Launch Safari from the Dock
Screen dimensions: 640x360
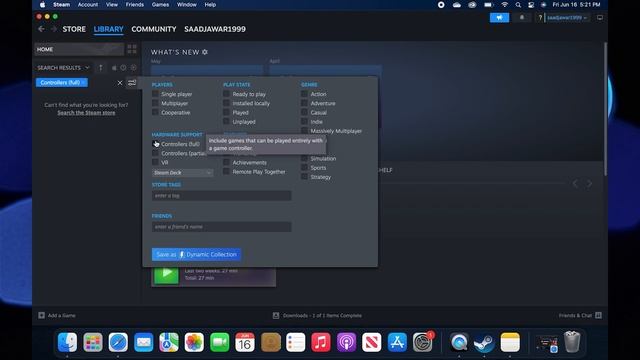coord(118,342)
